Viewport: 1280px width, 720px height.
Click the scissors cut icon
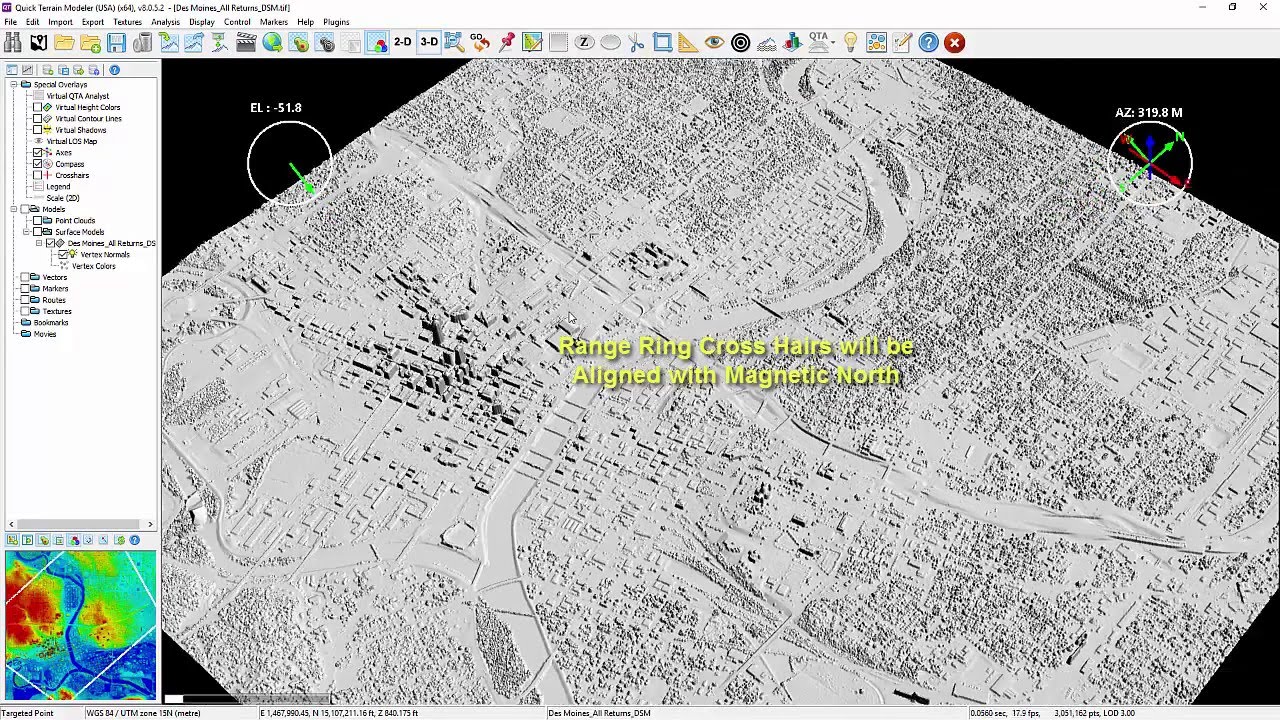pos(636,42)
